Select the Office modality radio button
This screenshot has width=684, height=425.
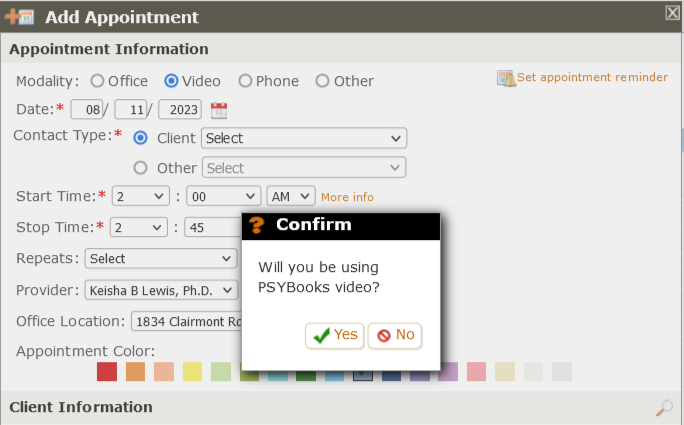pyautogui.click(x=97, y=81)
